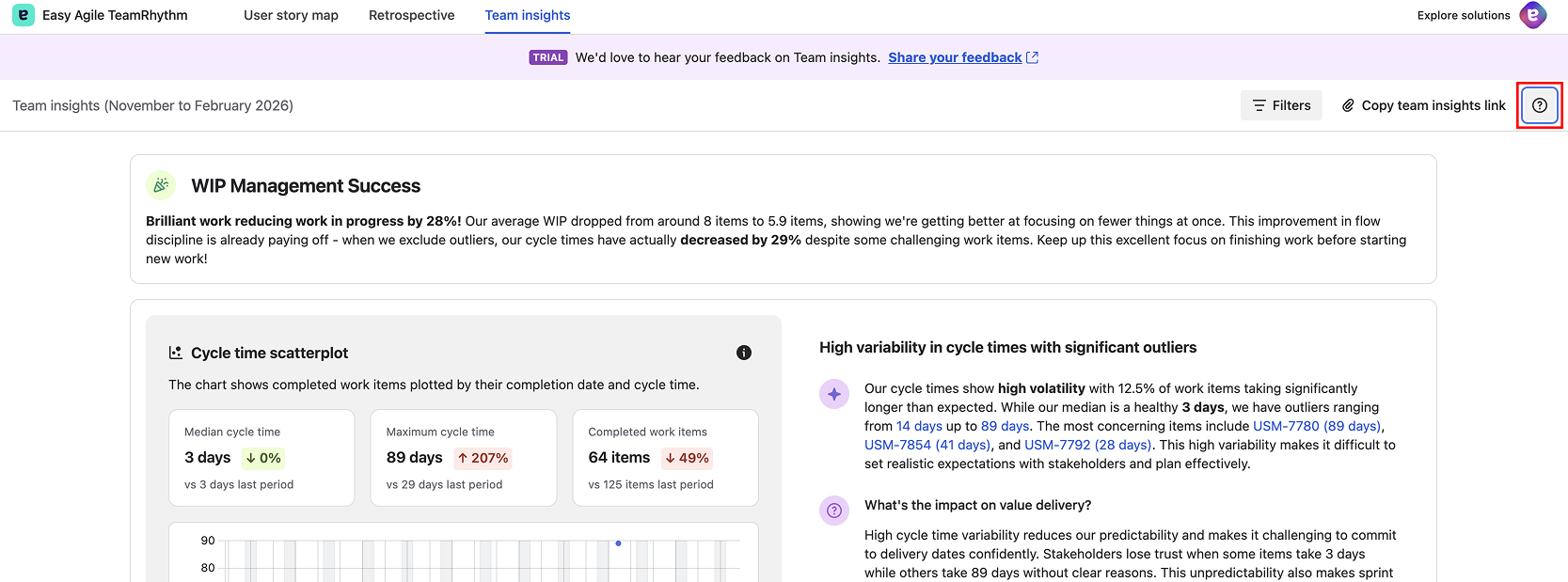Open the USM-7780 (89 days) link
This screenshot has width=1568, height=582.
click(1317, 426)
